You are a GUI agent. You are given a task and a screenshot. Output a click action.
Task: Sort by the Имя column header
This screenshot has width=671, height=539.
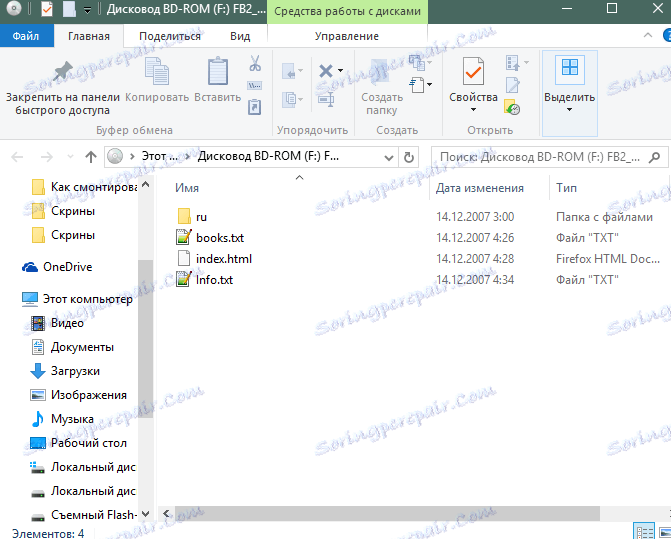click(187, 188)
